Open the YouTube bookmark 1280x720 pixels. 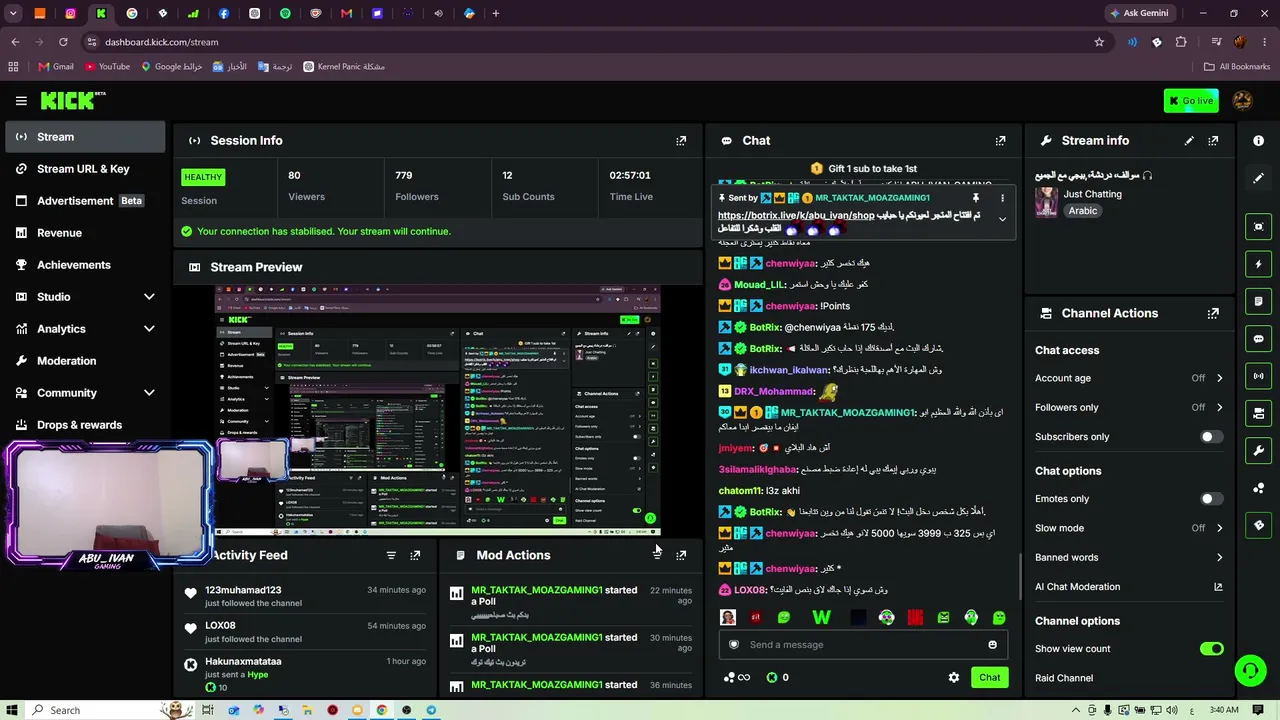click(107, 67)
